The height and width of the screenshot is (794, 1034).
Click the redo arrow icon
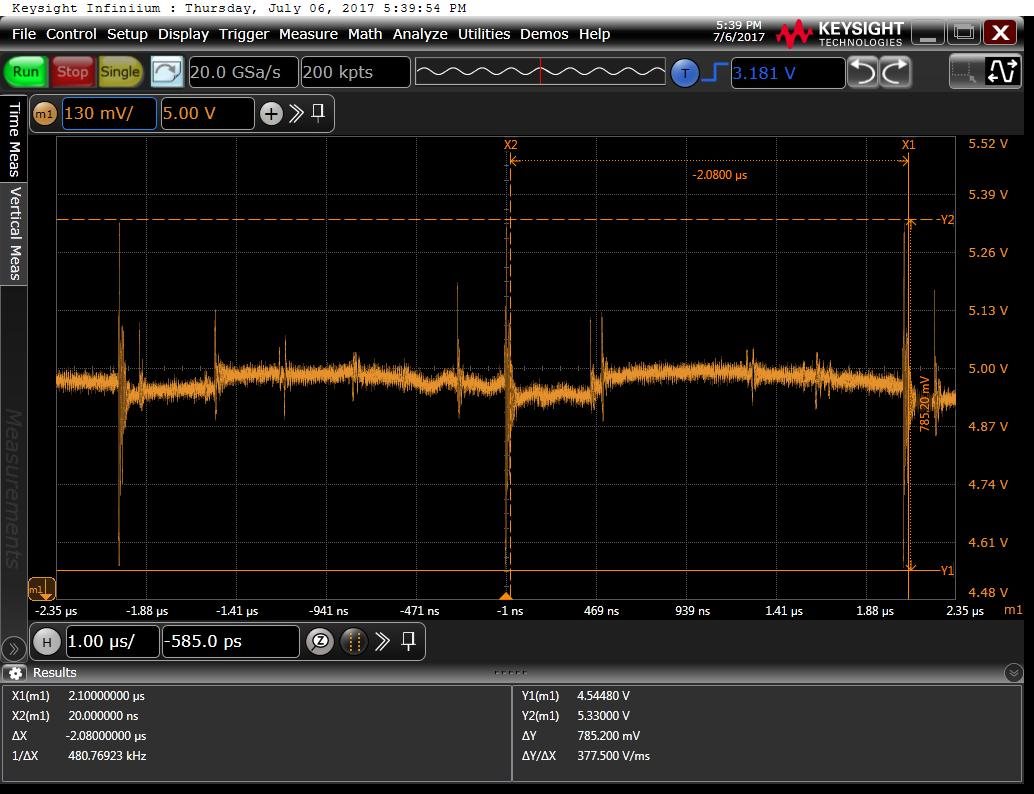(896, 72)
